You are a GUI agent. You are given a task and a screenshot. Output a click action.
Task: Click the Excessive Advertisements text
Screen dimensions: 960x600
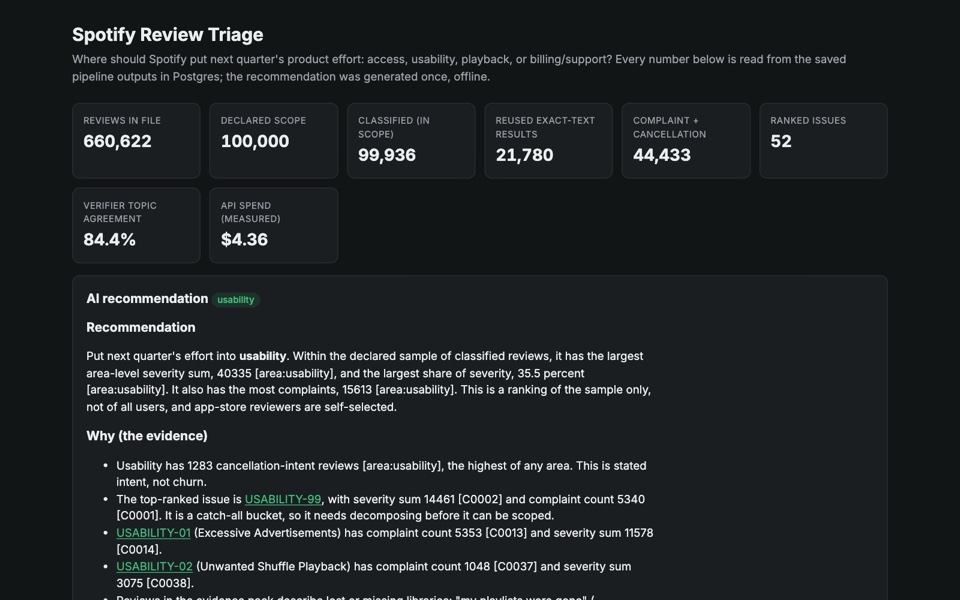coord(267,533)
